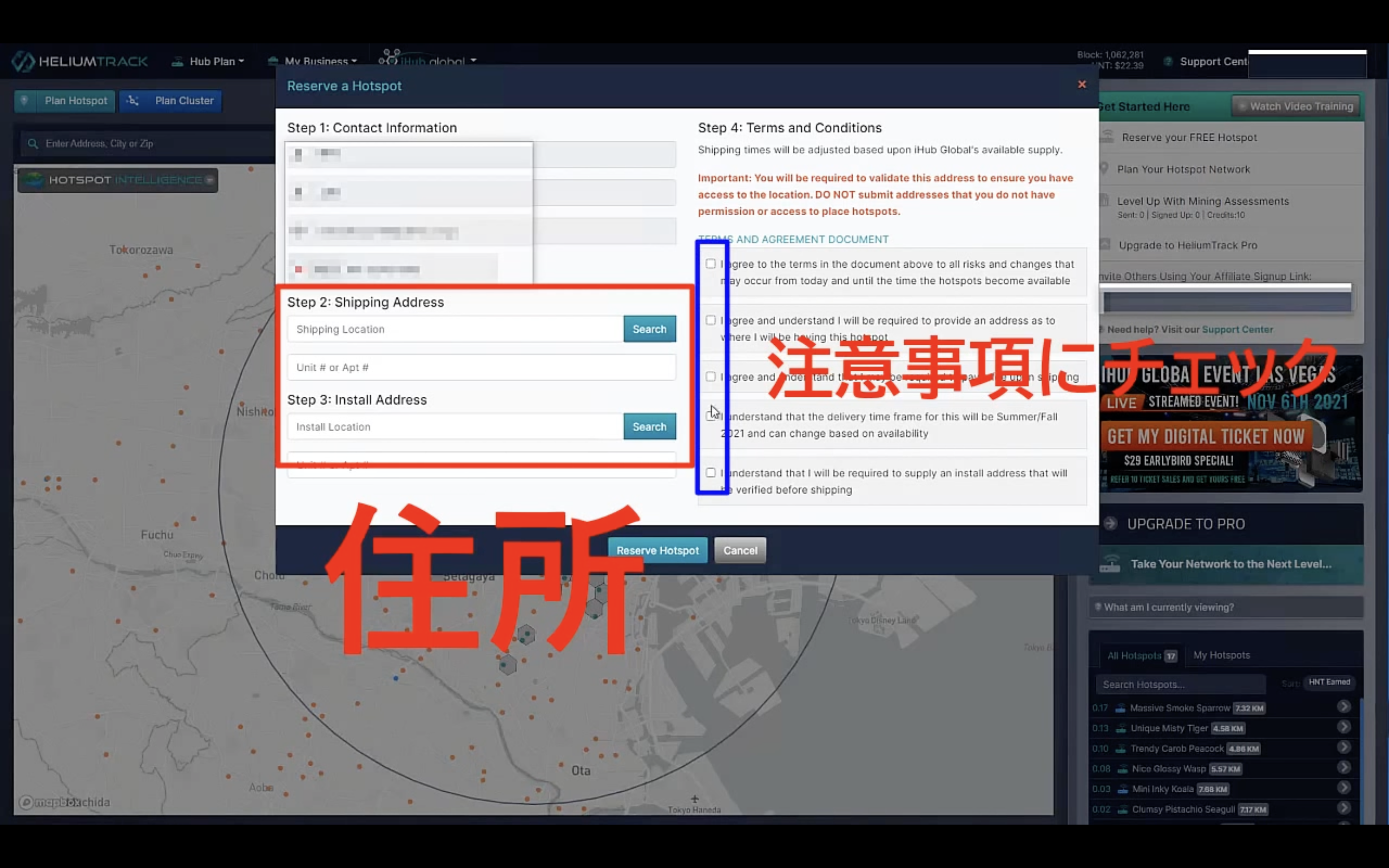This screenshot has height=868, width=1389.
Task: Click the Plan Hotspot pin icon
Action: [x=24, y=100]
